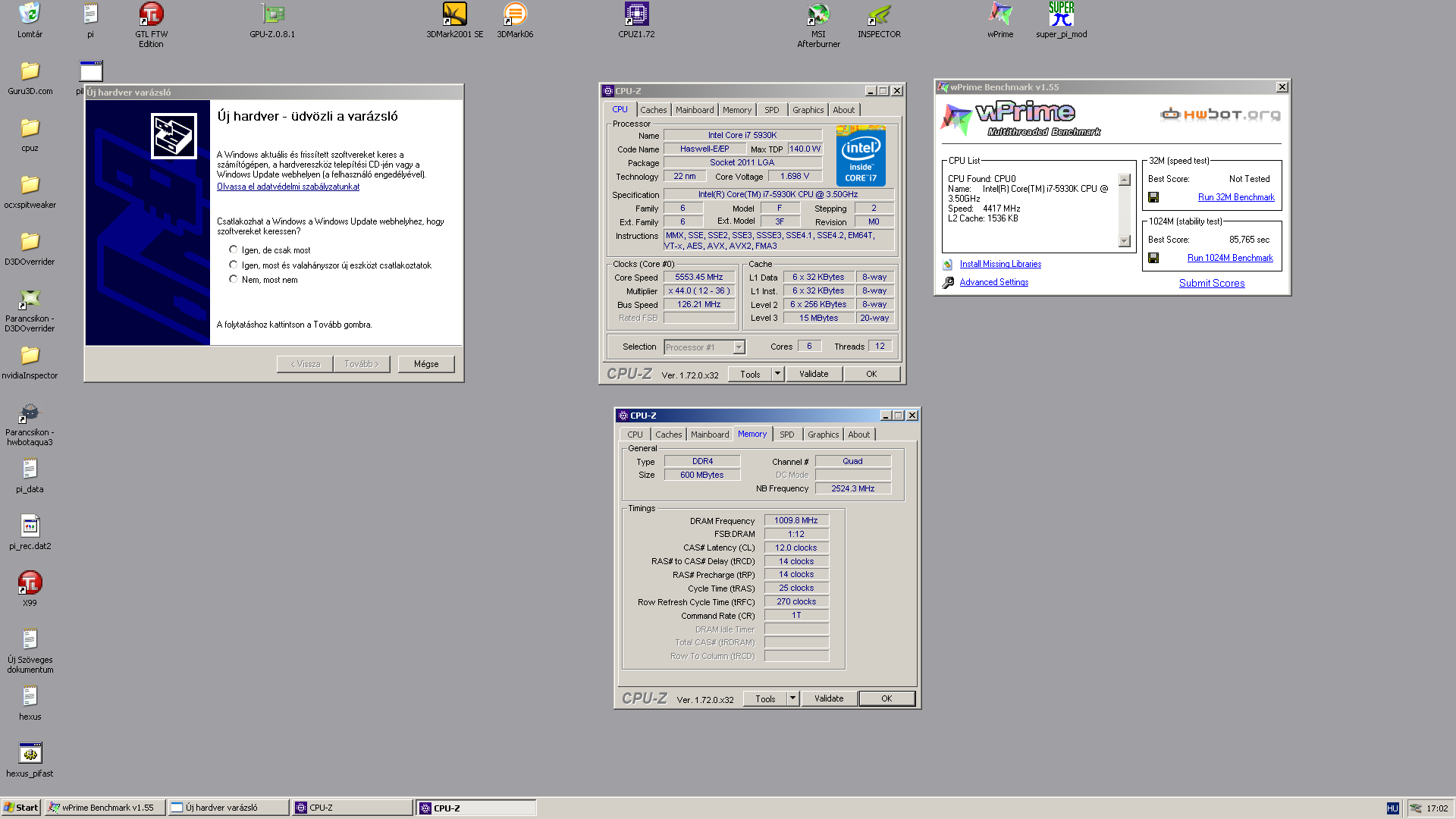Launch wPrime desktop shortcut
The height and width of the screenshot is (819, 1456).
(1000, 20)
